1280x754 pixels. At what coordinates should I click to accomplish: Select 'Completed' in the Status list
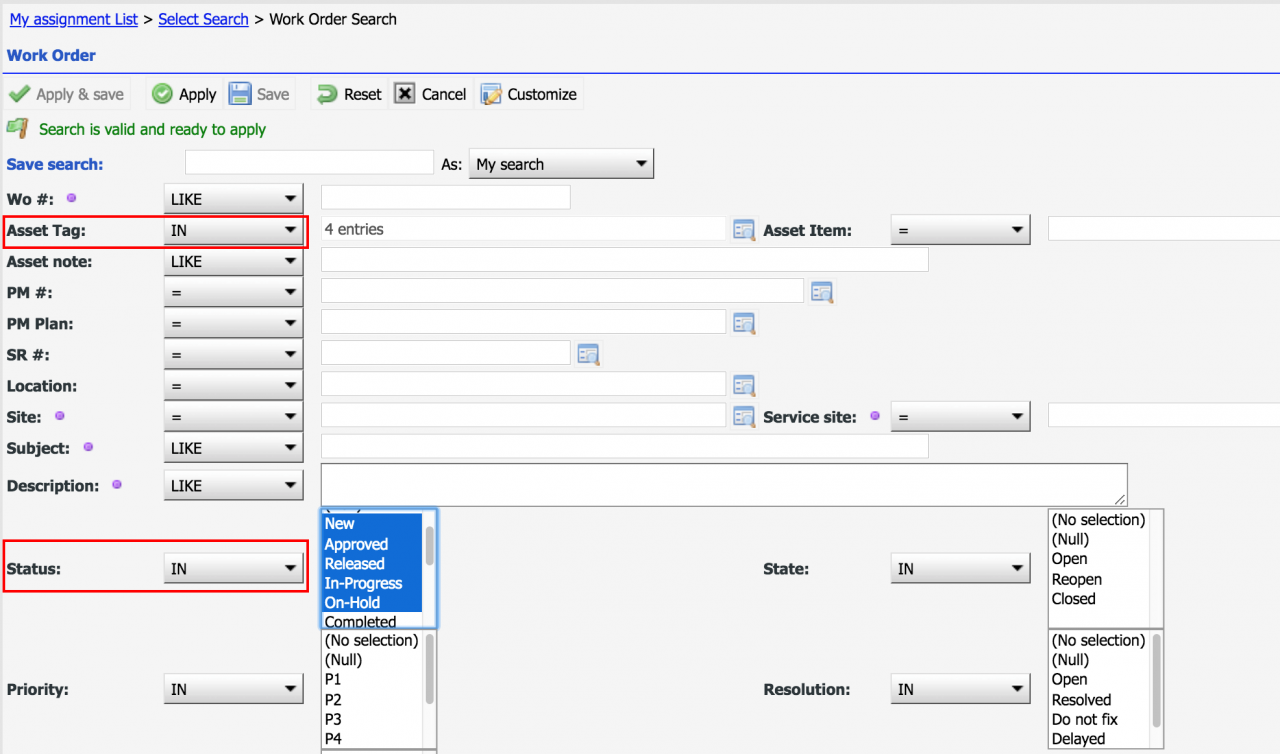(360, 622)
